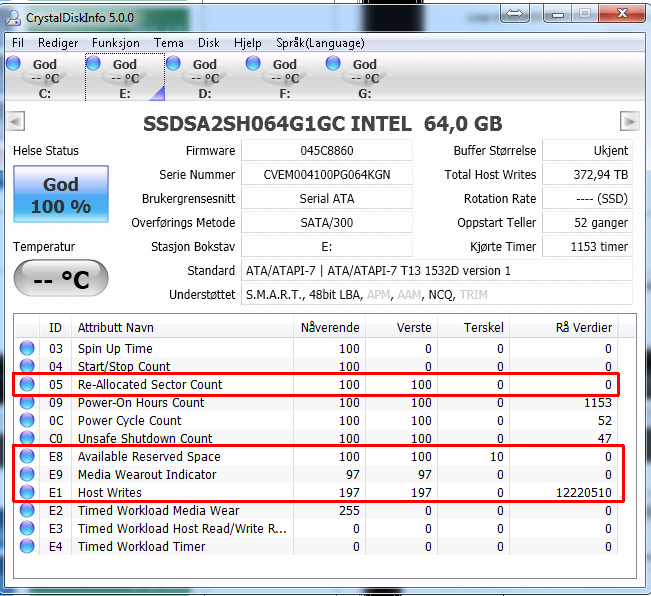Click the Firmware value 045C8860
The width and height of the screenshot is (651, 596).
[327, 150]
